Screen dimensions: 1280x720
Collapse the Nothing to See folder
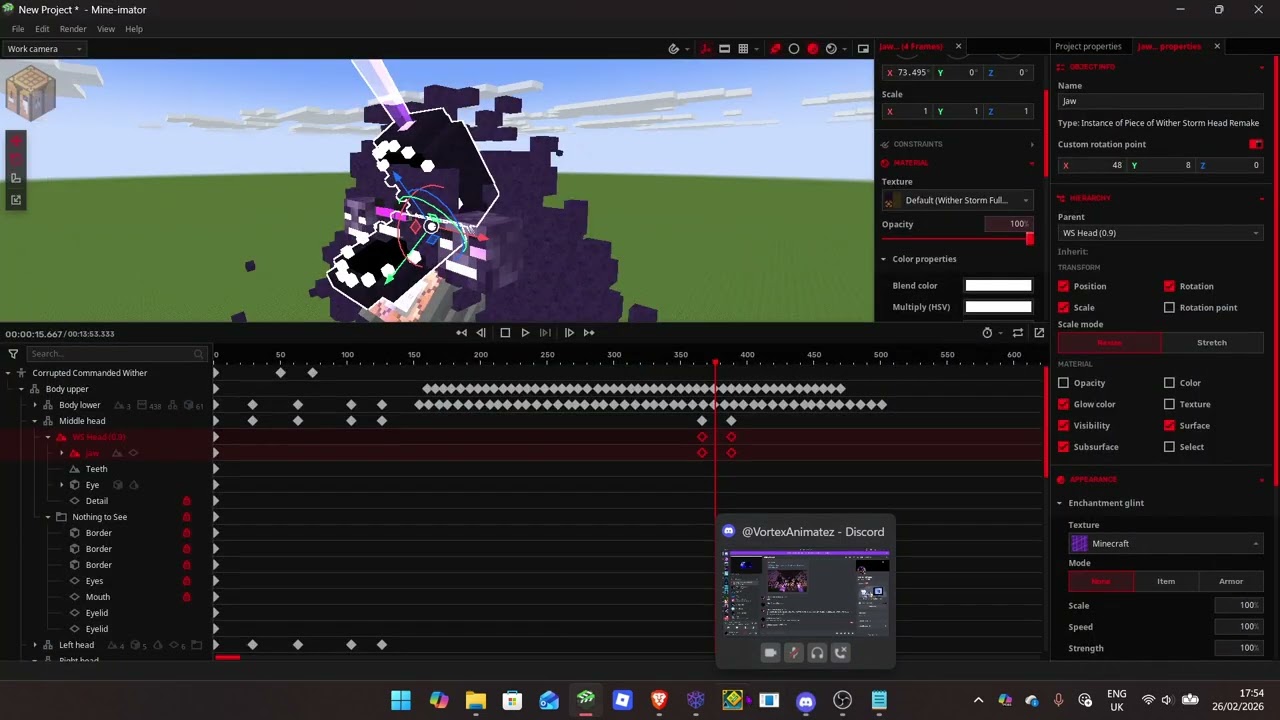48,517
